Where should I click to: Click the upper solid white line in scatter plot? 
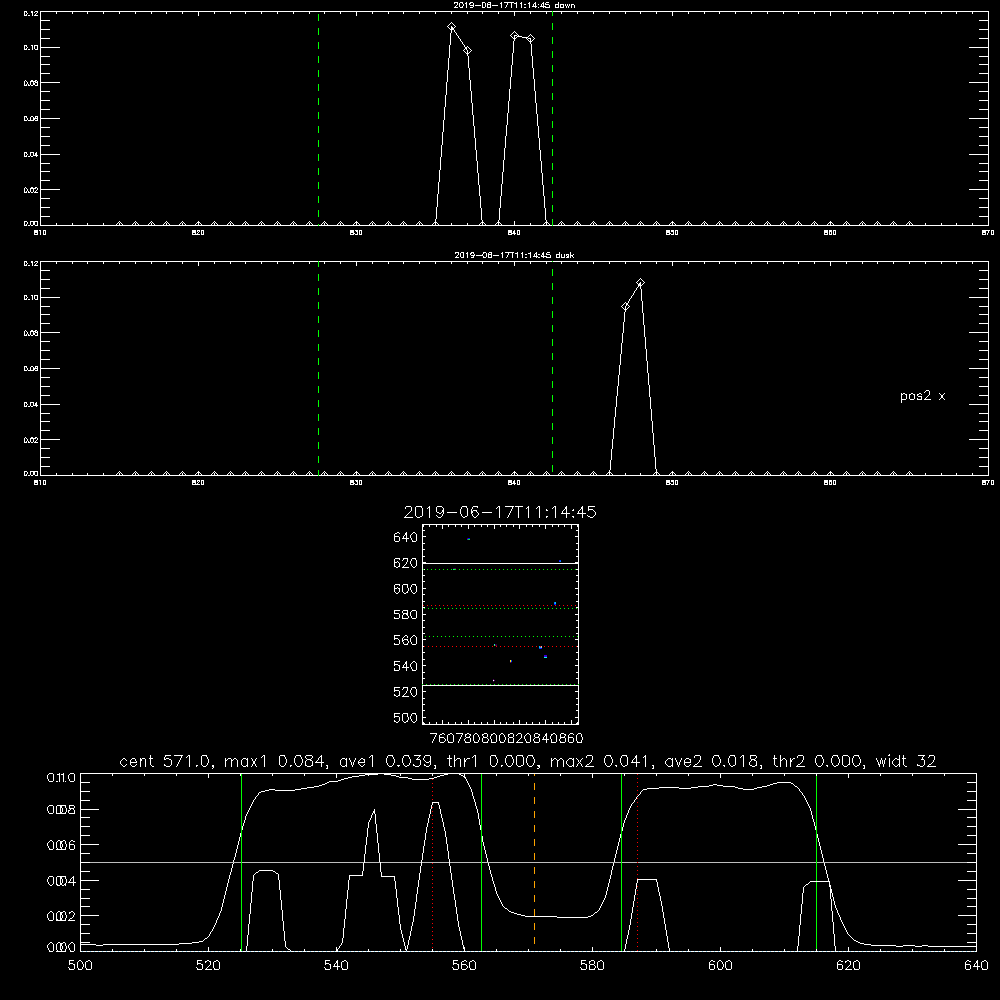[x=500, y=564]
